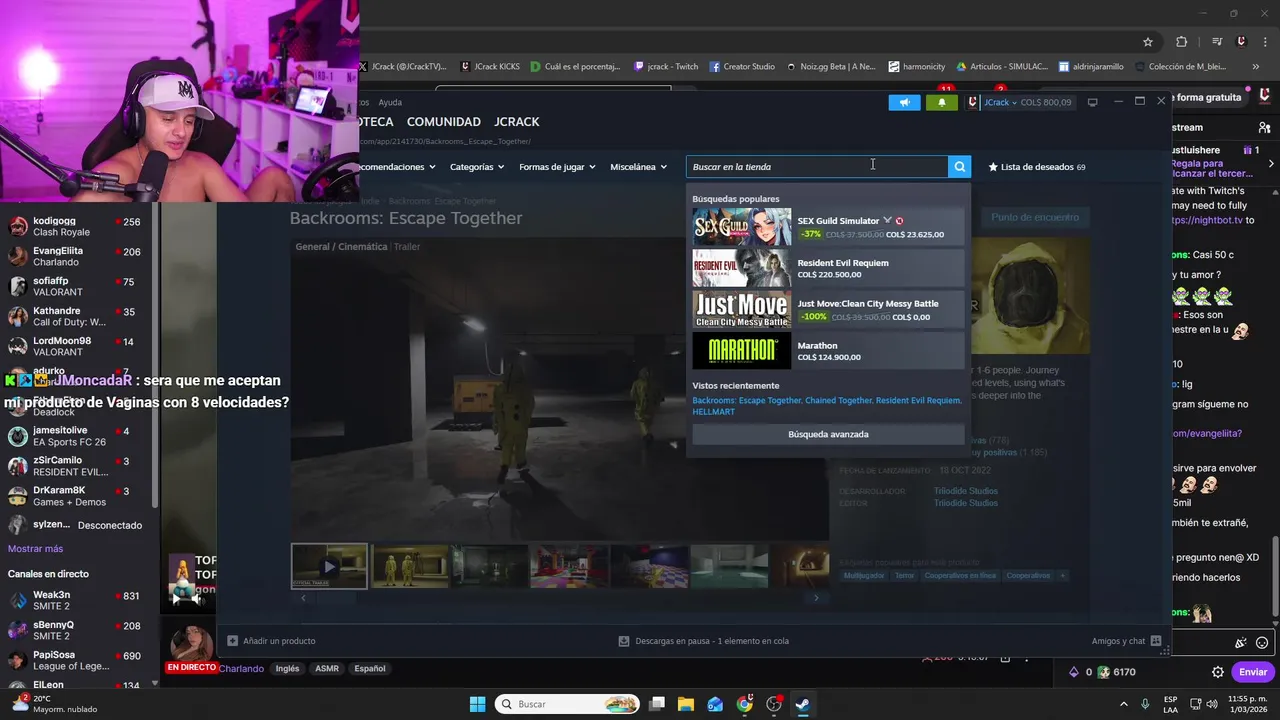Open Chrome from Windows taskbar
1280x720 pixels.
[744, 704]
